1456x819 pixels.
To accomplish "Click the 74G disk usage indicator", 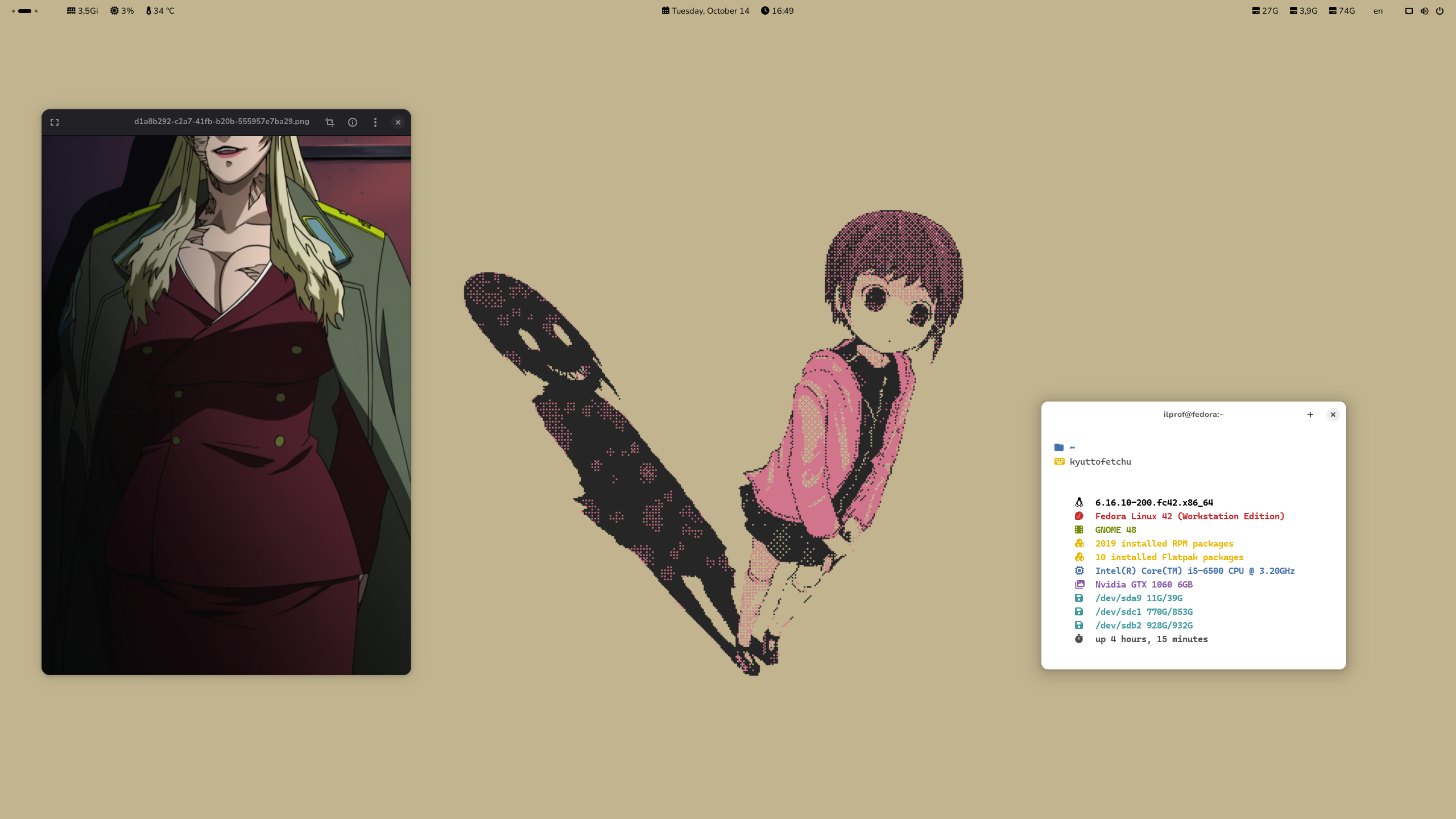I will point(1342,11).
